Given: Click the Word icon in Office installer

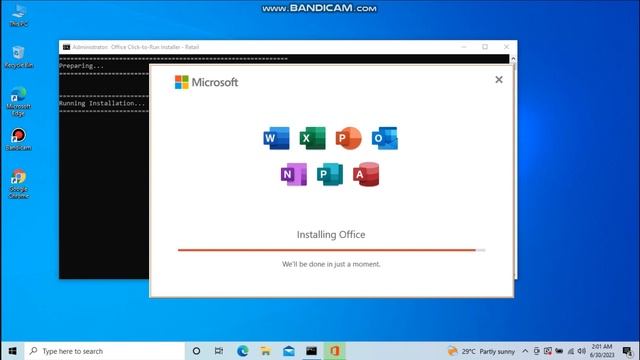Looking at the screenshot, I should 276,138.
